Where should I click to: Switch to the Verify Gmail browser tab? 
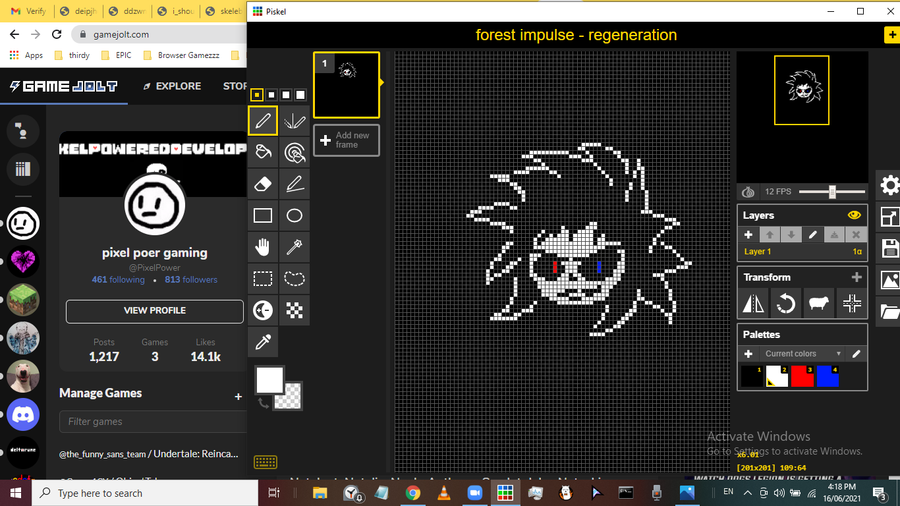(x=29, y=11)
